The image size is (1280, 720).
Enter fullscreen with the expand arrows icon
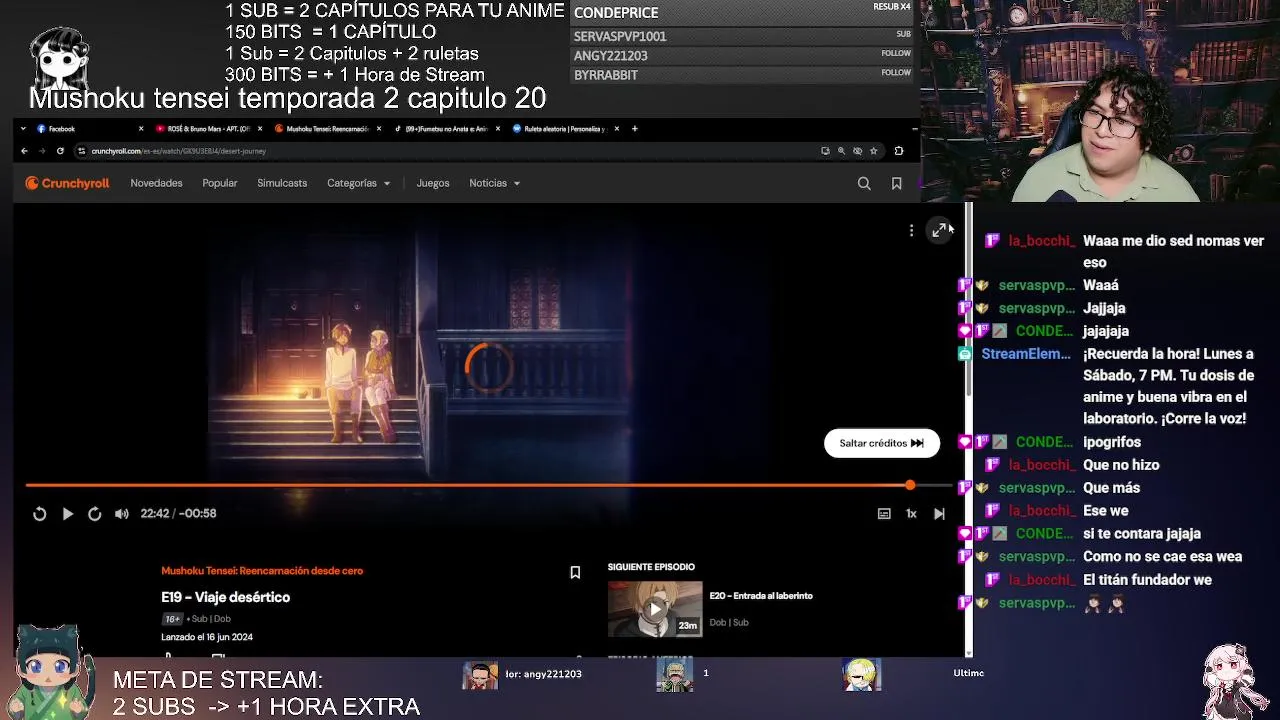coord(939,231)
